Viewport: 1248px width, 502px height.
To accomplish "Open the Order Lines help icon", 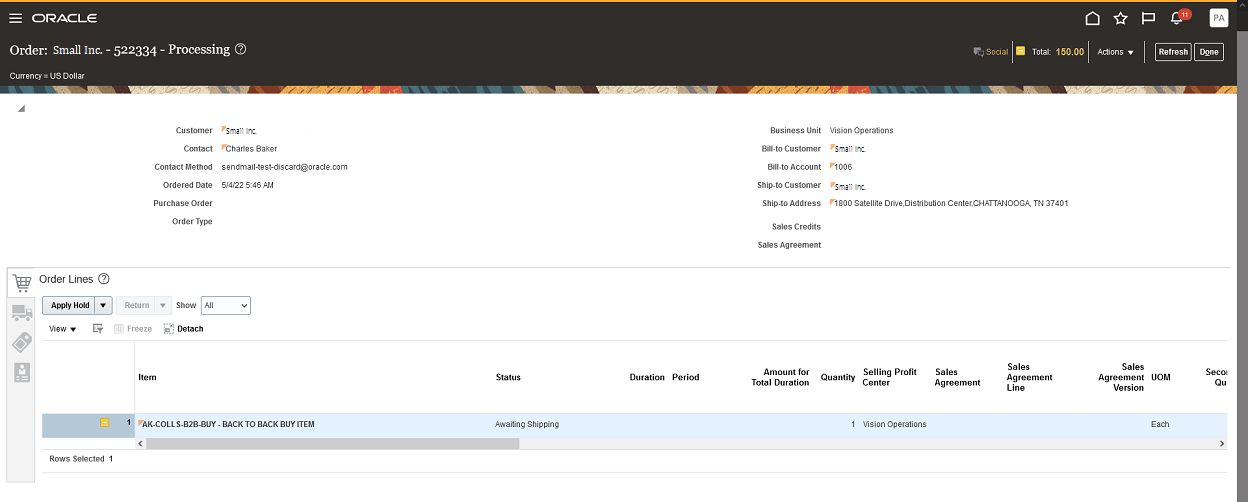I will pos(103,279).
